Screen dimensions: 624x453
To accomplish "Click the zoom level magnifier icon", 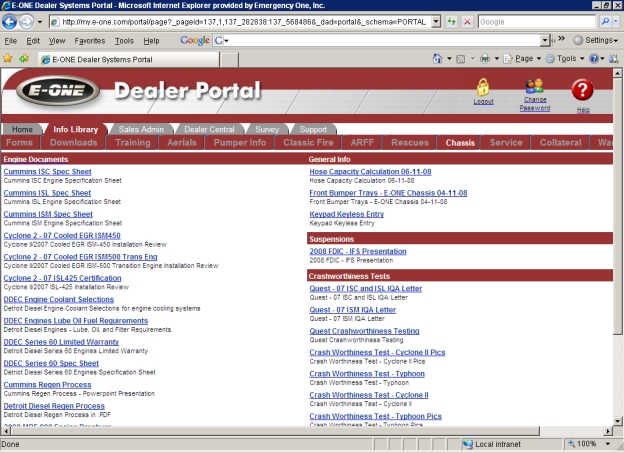I will pos(571,443).
